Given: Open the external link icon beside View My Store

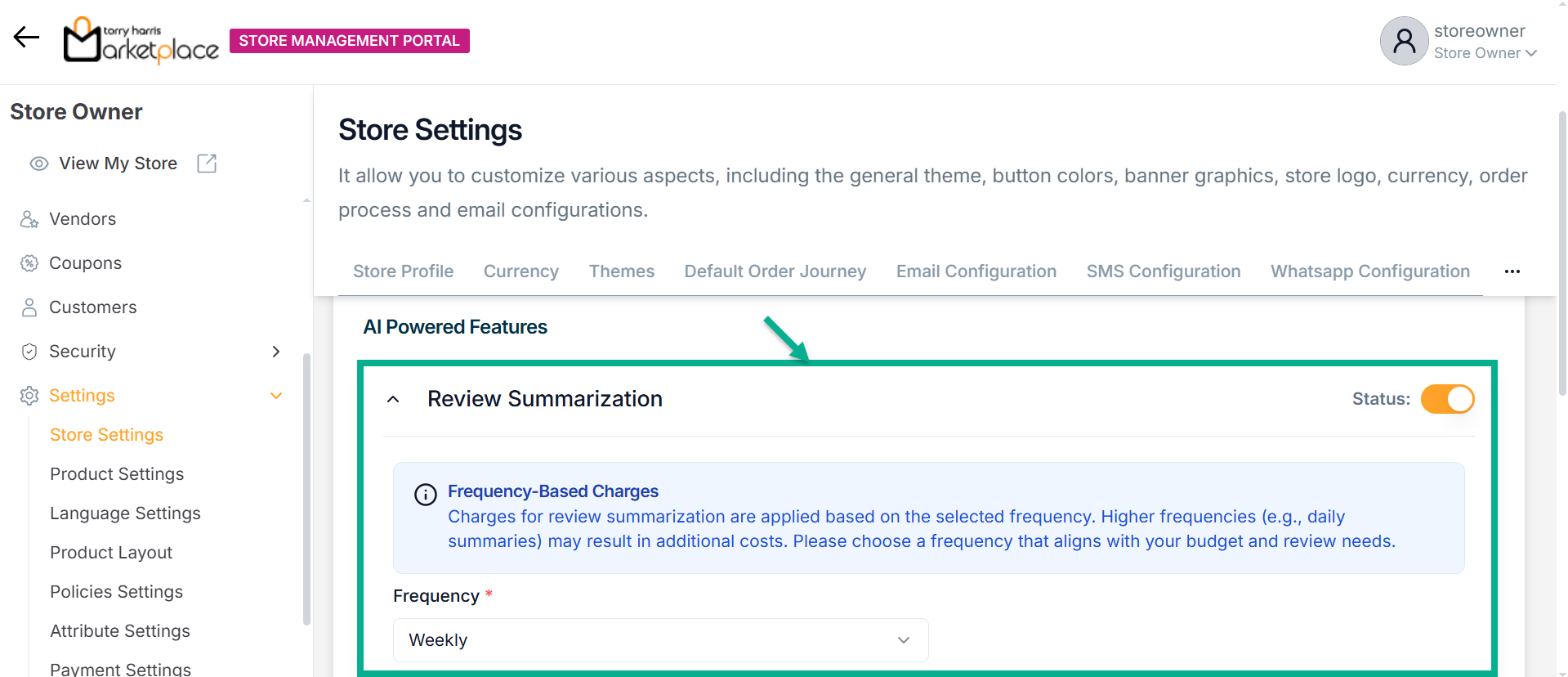Looking at the screenshot, I should coord(207,164).
